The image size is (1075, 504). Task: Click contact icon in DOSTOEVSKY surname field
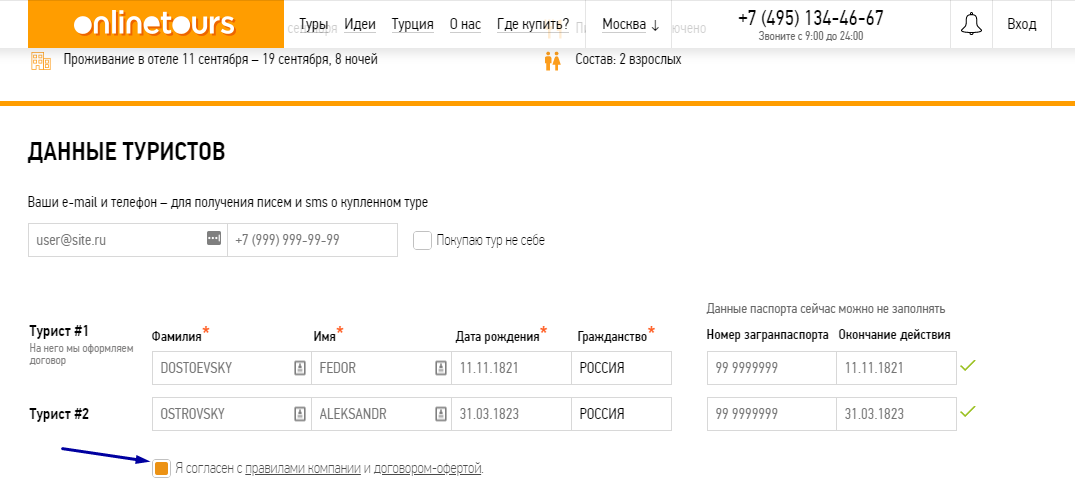point(299,368)
